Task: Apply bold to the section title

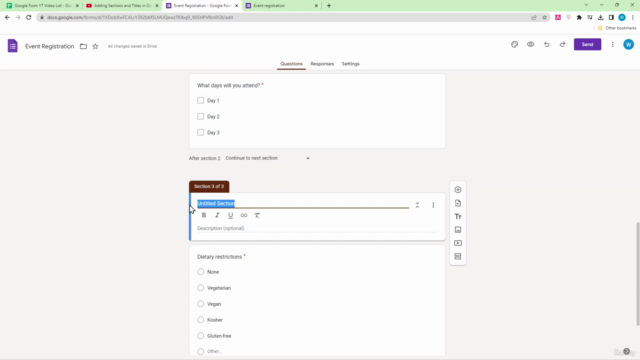Action: (204, 215)
